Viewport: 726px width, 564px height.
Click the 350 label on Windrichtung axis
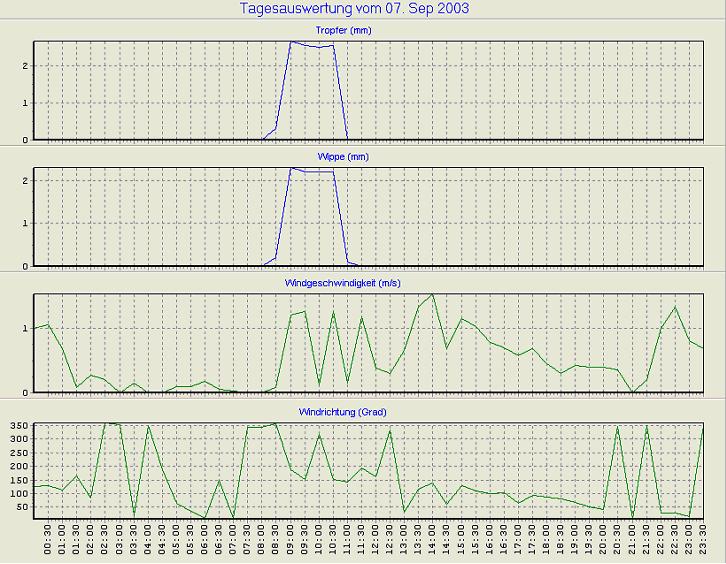click(x=17, y=426)
